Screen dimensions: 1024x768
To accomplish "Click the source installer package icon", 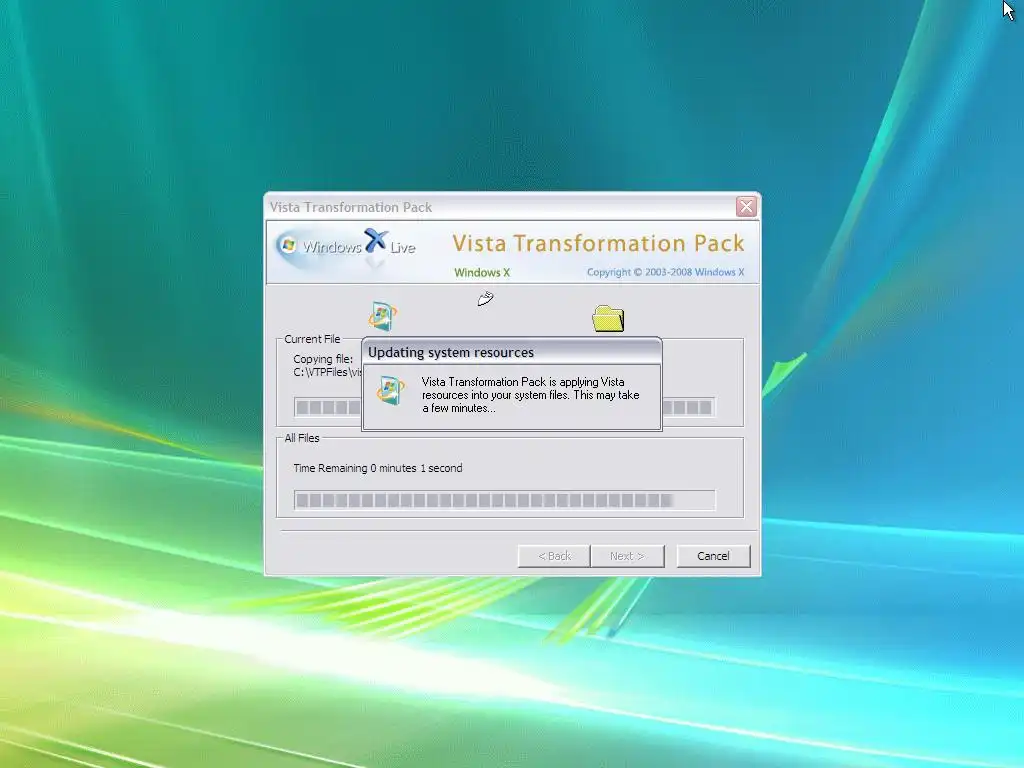I will 383,317.
